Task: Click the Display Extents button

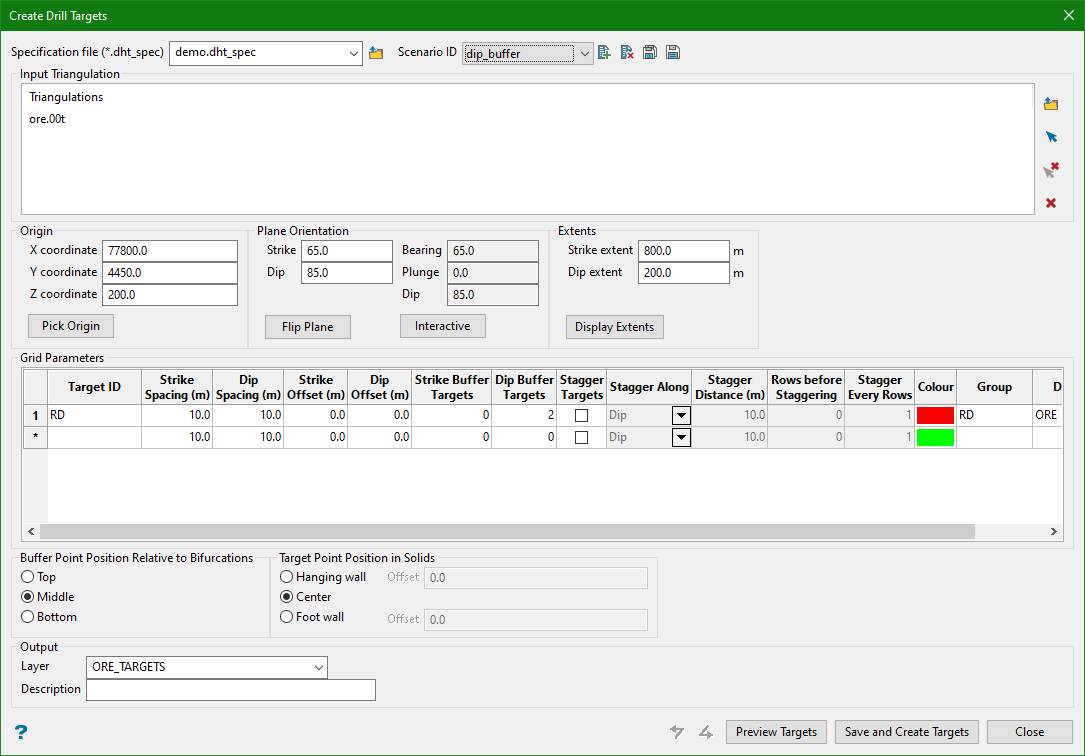Action: click(x=614, y=327)
